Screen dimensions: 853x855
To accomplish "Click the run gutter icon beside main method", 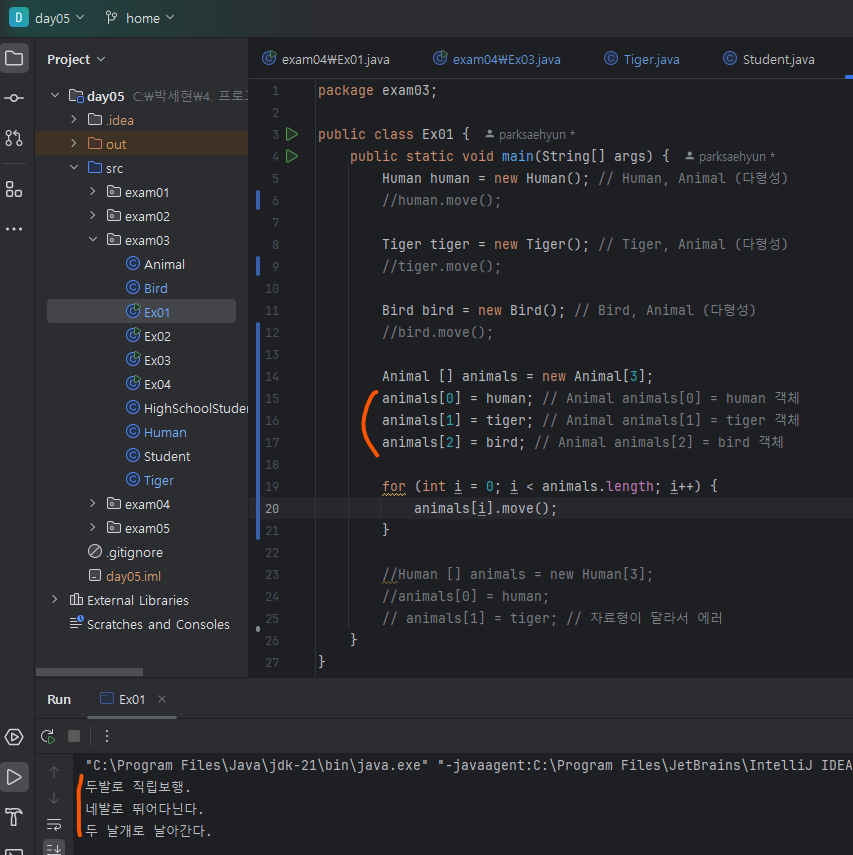I will tap(292, 156).
